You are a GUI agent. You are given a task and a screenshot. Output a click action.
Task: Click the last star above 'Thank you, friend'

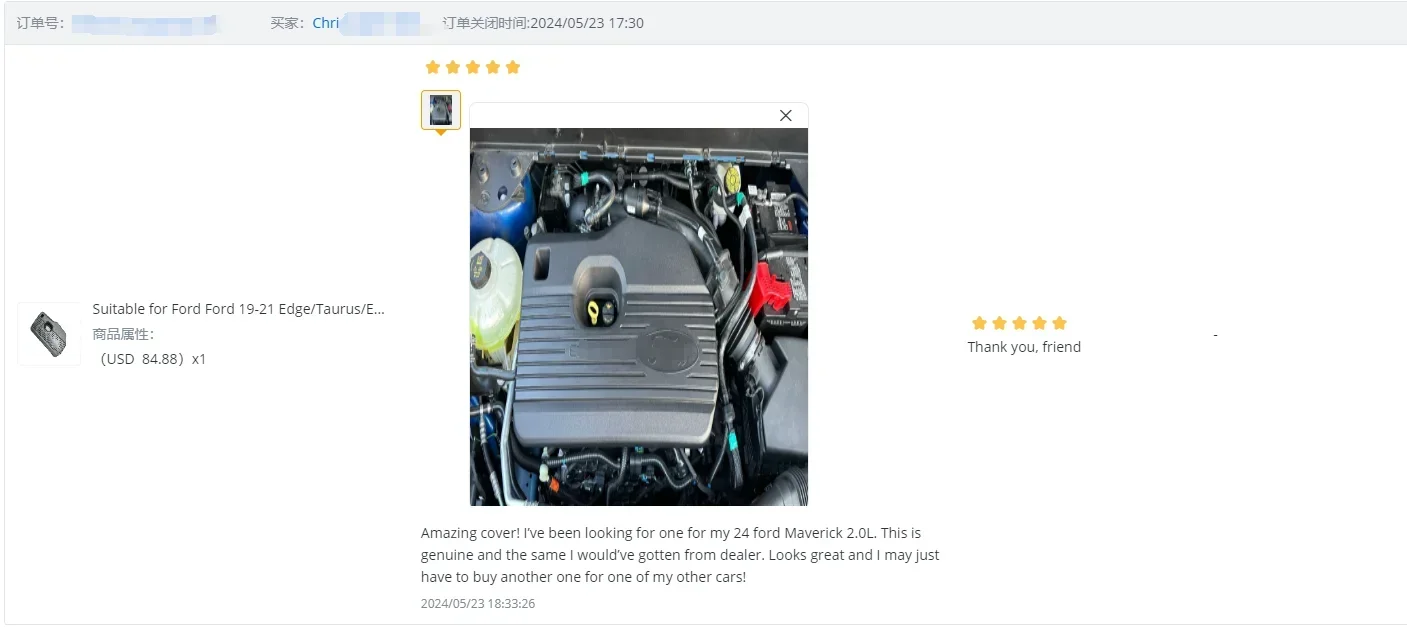[1059, 323]
